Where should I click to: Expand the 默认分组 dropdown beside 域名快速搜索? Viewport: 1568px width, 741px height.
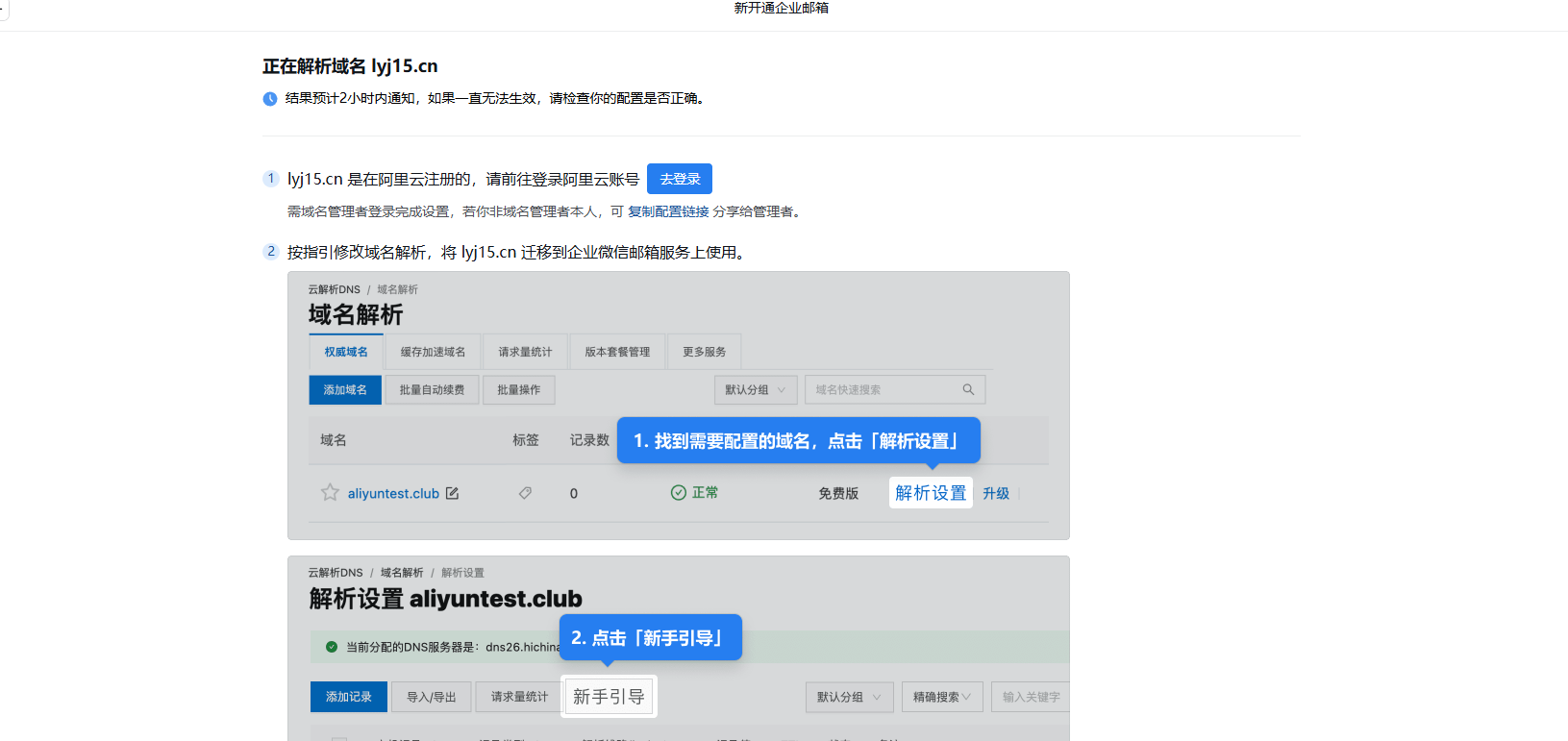(x=756, y=389)
